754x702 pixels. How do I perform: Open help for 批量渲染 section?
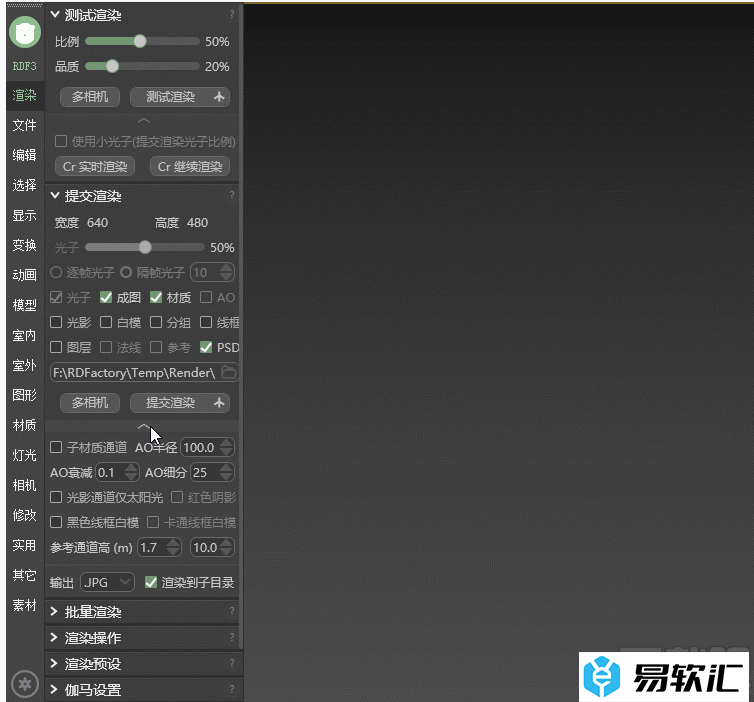click(x=232, y=611)
